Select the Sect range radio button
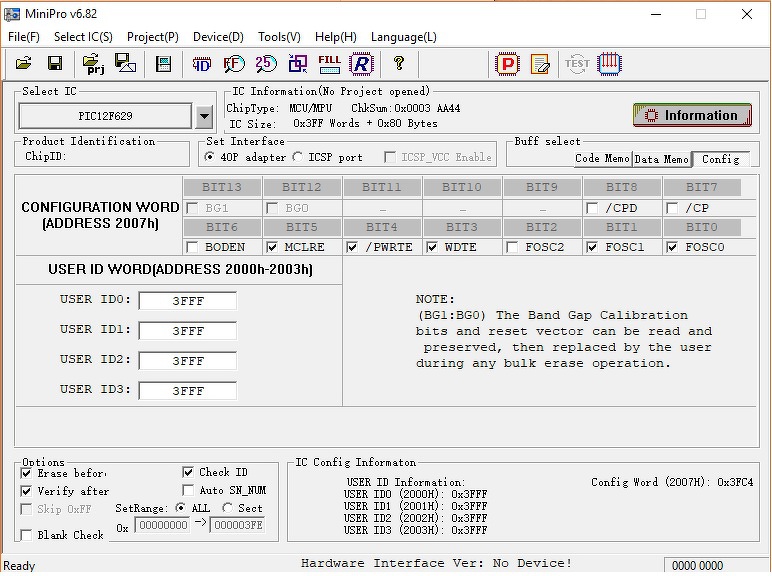 [x=227, y=508]
